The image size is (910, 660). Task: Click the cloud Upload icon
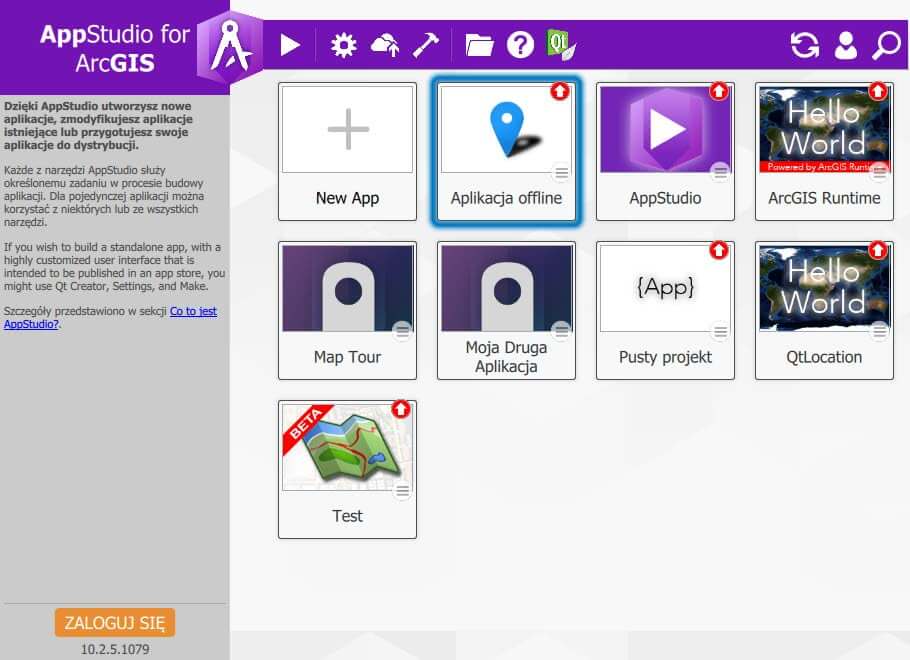[385, 45]
